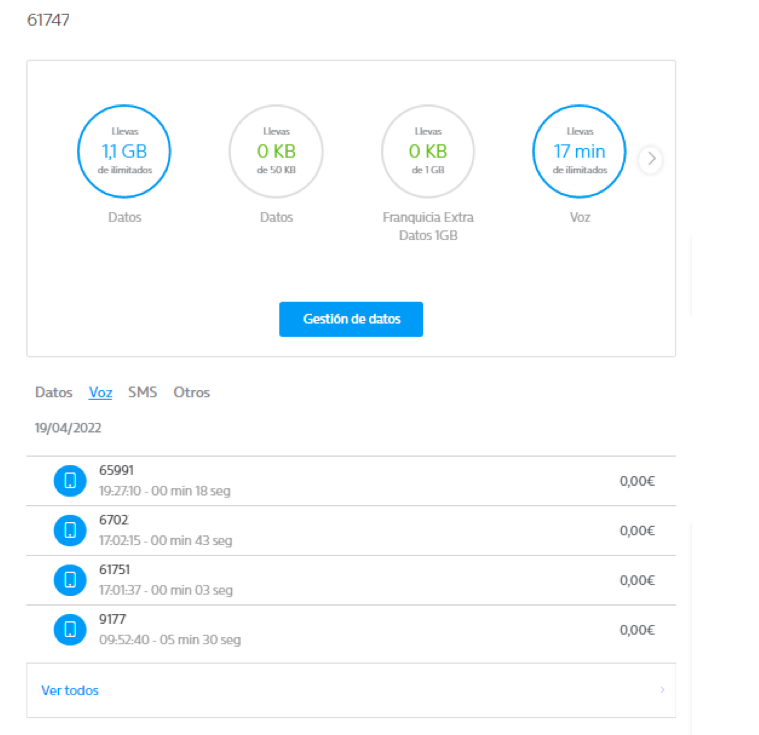Click the 1,1 GB unlimited data circle

pyautogui.click(x=124, y=152)
